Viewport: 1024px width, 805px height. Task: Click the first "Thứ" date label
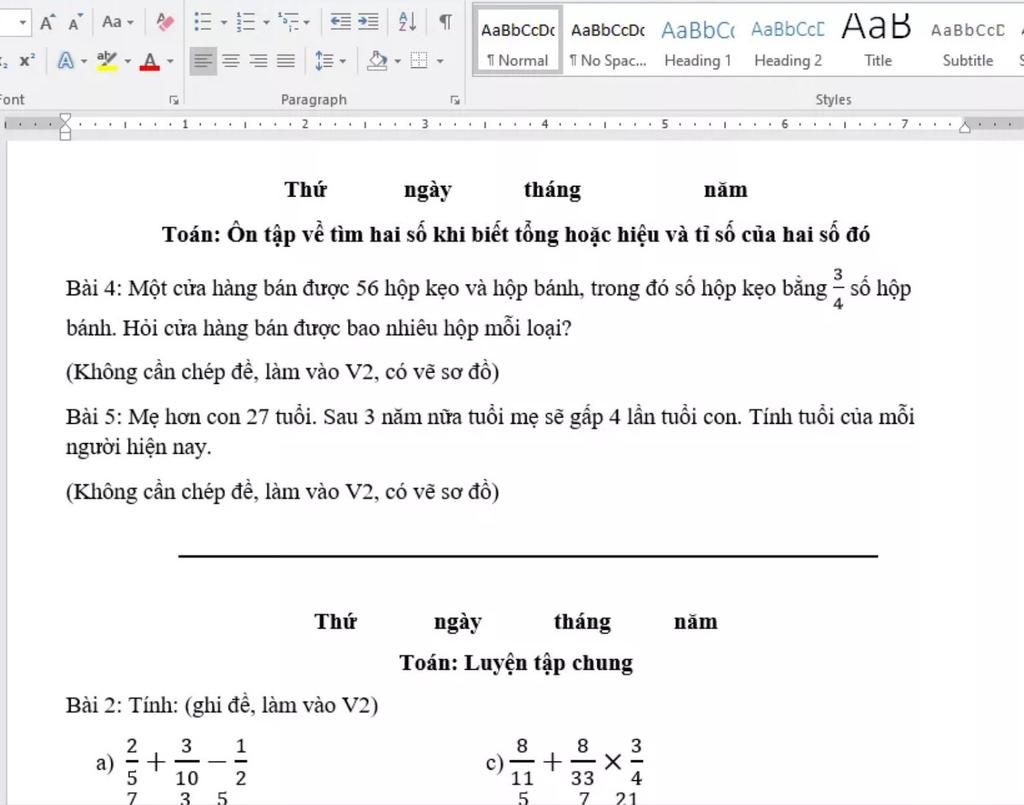[x=306, y=189]
